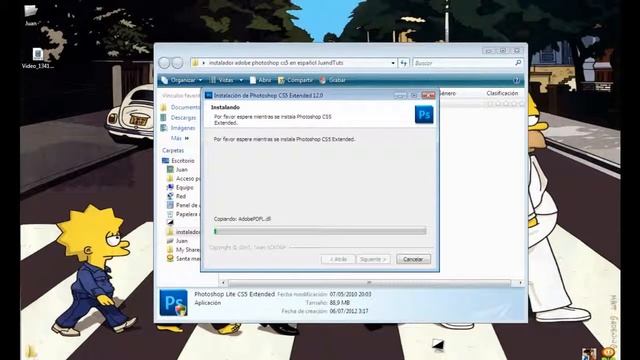Viewport: 640px width, 360px height.
Task: Click the Compartir toolbar button
Action: 295,80
